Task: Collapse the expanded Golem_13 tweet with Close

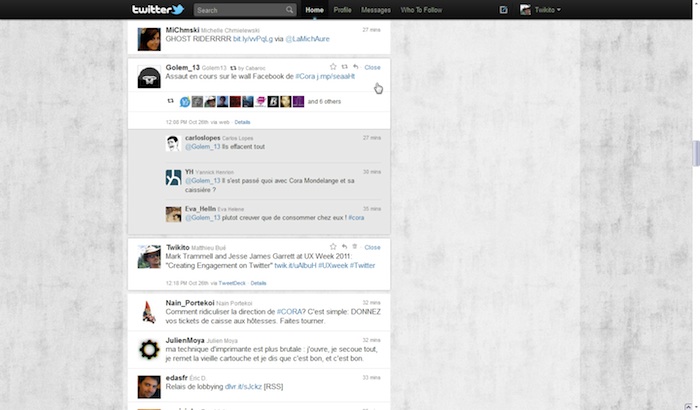Action: [372, 67]
